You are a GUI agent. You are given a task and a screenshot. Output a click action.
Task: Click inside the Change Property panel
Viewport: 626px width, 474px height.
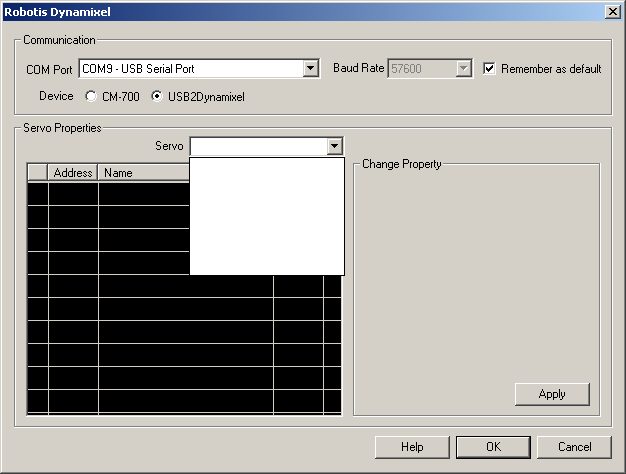click(475, 280)
